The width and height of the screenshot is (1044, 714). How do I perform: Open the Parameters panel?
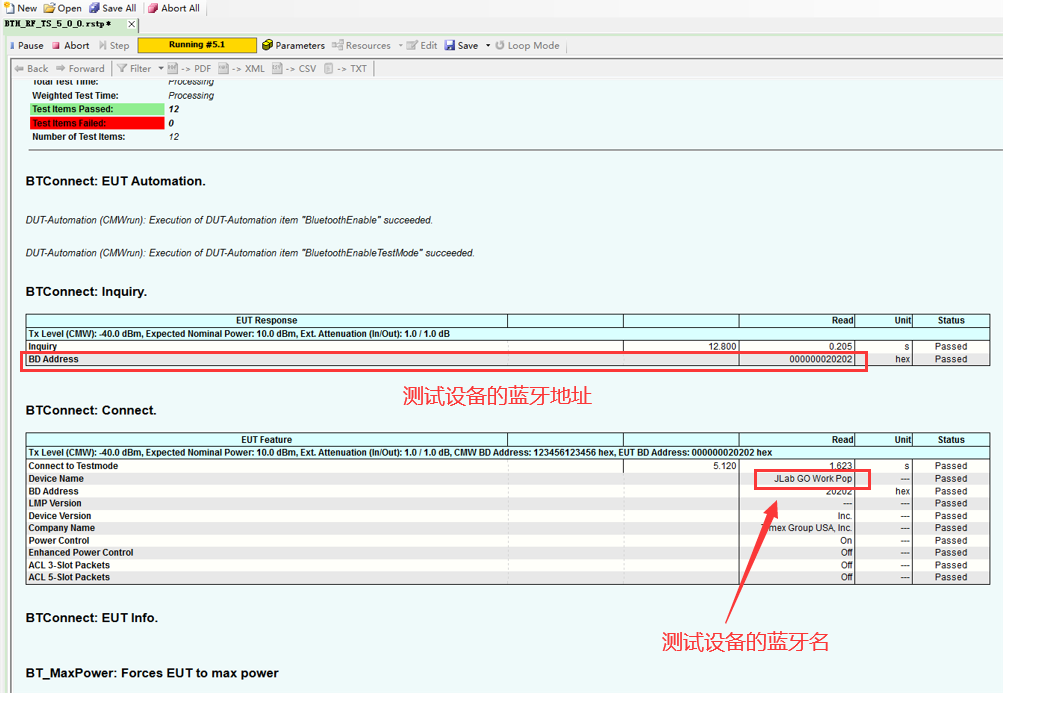point(294,45)
